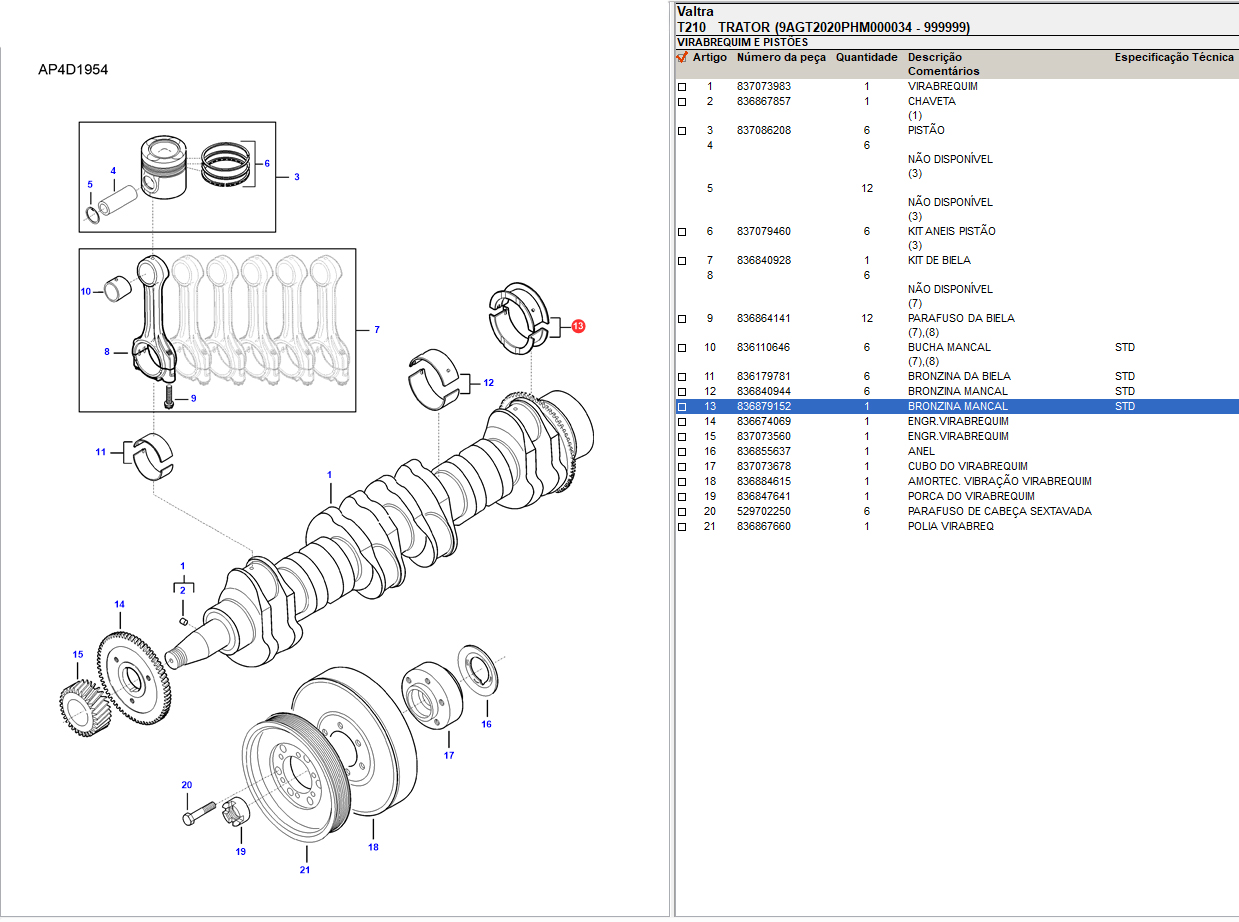Click callout number 12 in the diagram
Image resolution: width=1239 pixels, height=922 pixels.
coord(488,383)
